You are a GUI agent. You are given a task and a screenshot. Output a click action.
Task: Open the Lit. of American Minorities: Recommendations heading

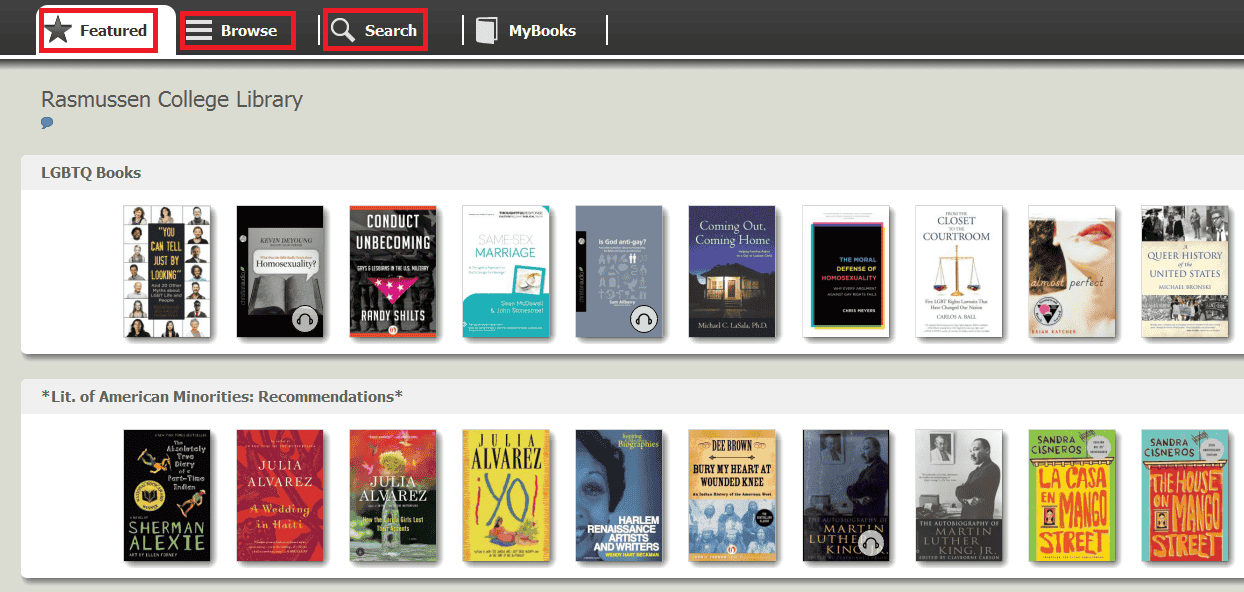click(x=222, y=396)
